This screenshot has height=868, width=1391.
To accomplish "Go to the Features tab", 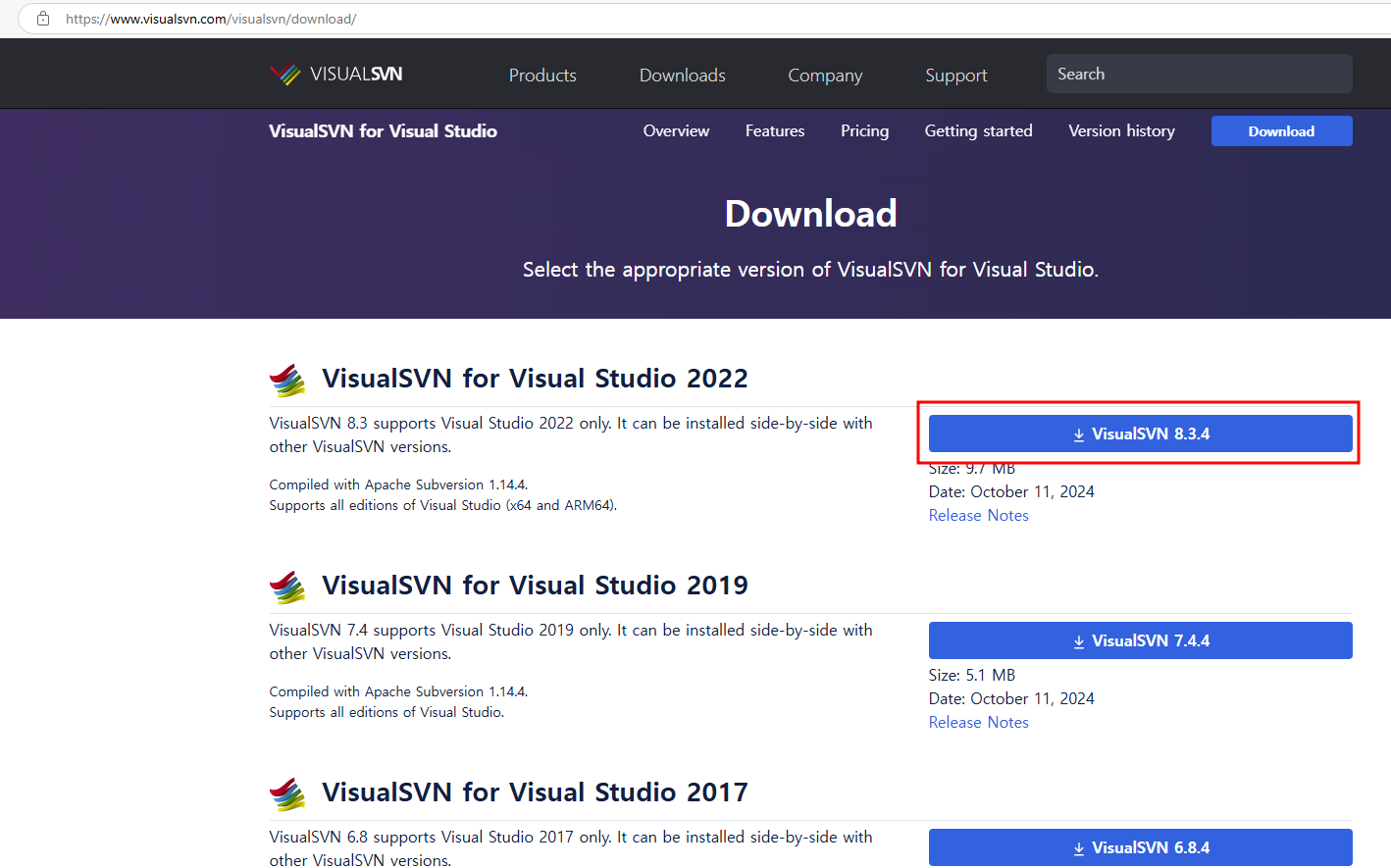I will (x=775, y=130).
